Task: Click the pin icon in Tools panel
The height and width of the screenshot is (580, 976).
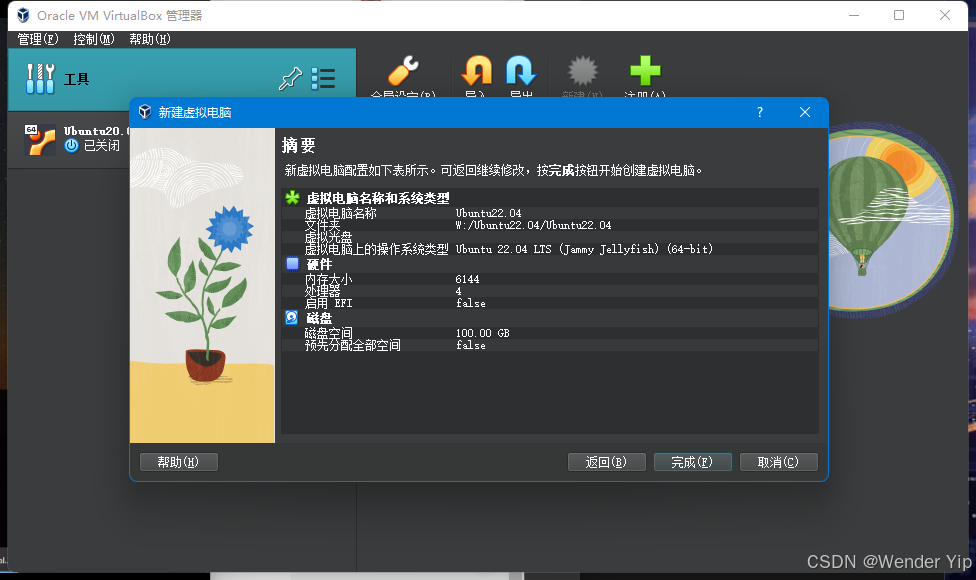Action: pyautogui.click(x=290, y=79)
